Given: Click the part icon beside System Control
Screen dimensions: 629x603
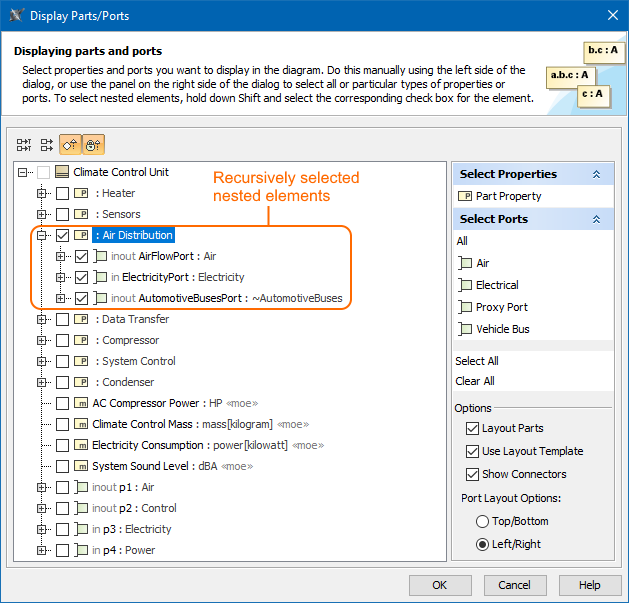Looking at the screenshot, I should [x=81, y=361].
